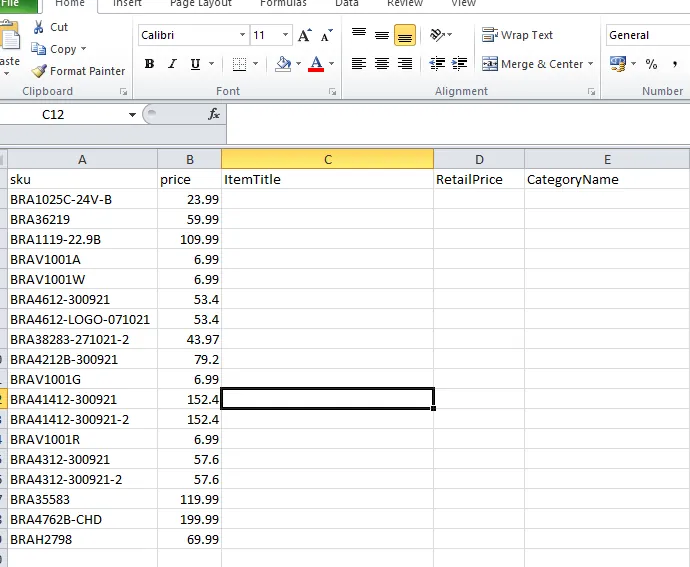Select the ItemTitle header cell
Image resolution: width=690 pixels, height=567 pixels.
[327, 179]
